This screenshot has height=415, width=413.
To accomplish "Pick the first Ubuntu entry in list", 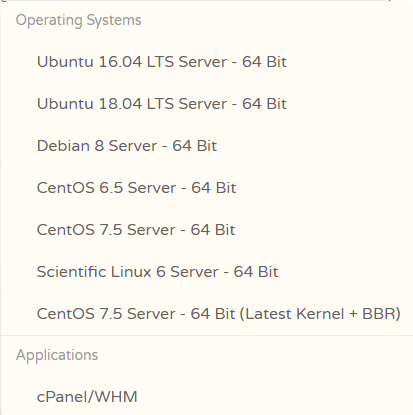I will 207,62.
